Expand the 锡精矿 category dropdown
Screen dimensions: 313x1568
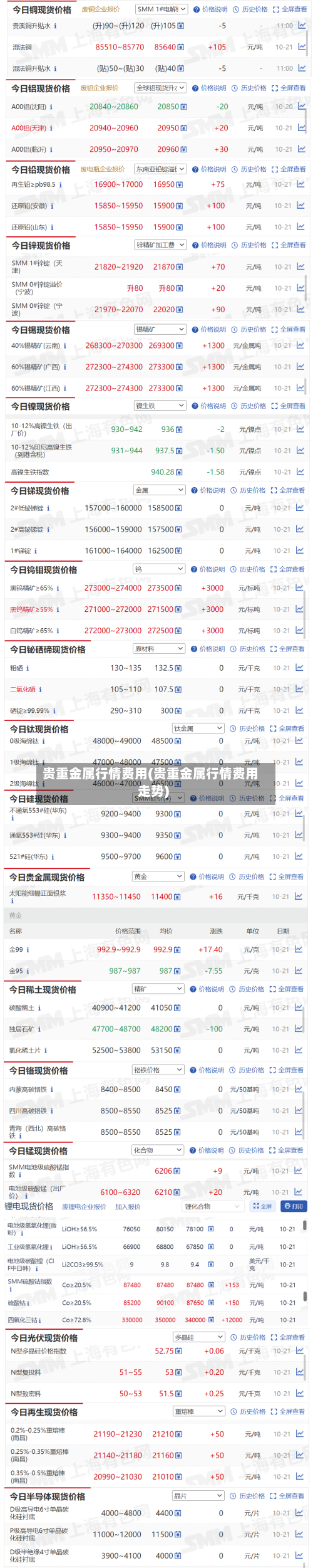pyautogui.click(x=160, y=329)
